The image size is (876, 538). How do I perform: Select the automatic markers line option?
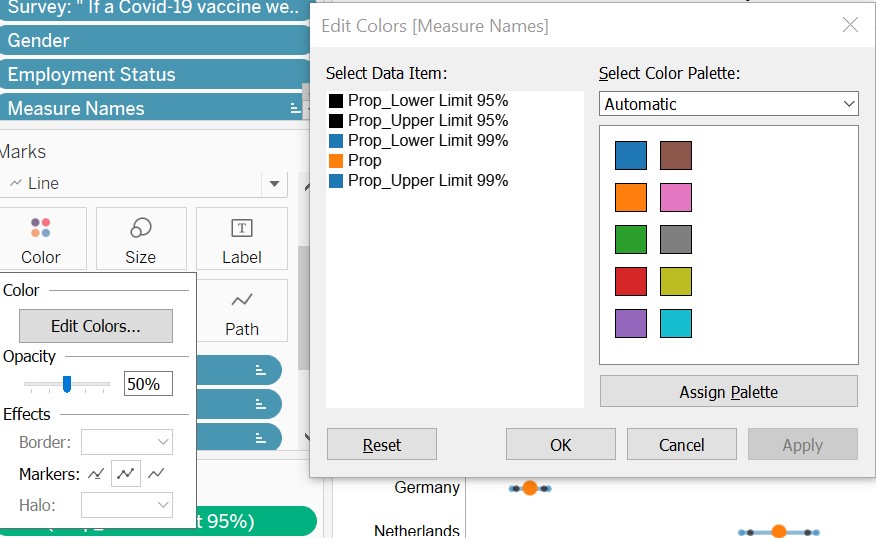pos(96,473)
